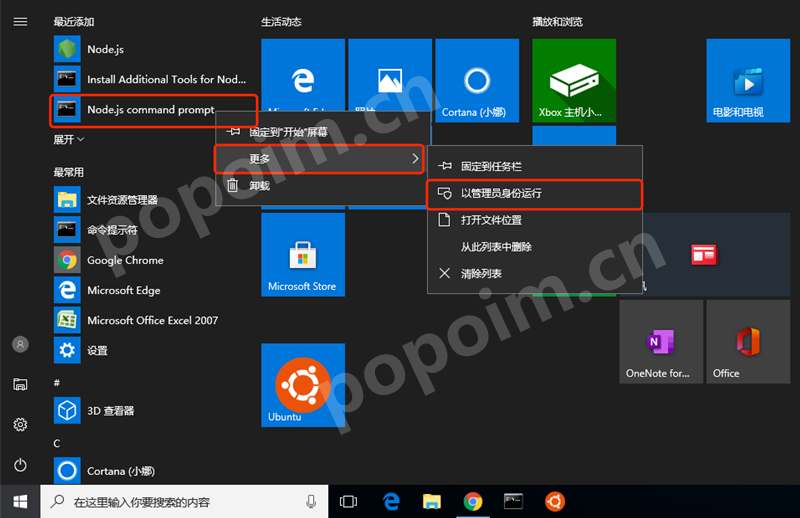Open the 更多 submenu
800x518 pixels.
point(320,159)
